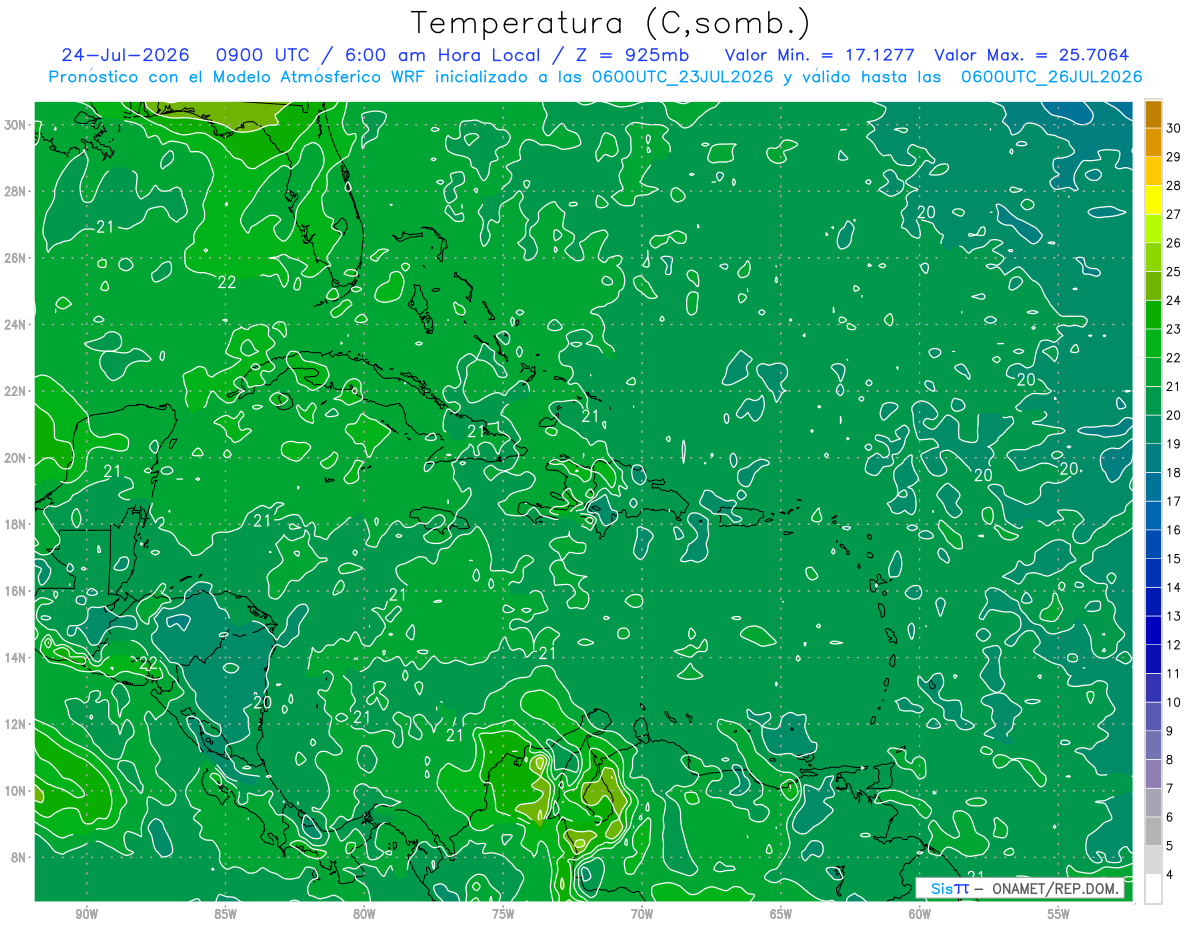1200x927 pixels.
Task: Click the '14N' latitude axis label
Action: pyautogui.click(x=16, y=657)
